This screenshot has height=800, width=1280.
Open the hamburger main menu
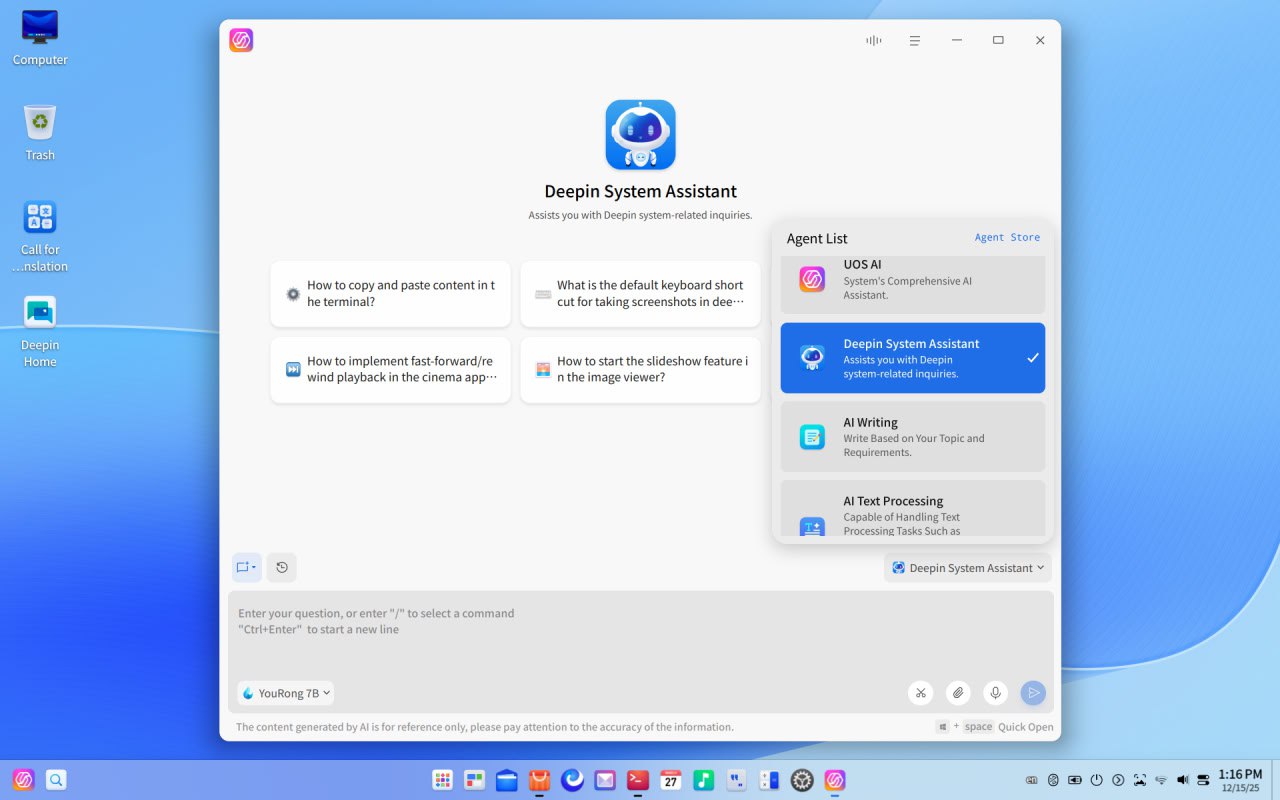pos(914,40)
